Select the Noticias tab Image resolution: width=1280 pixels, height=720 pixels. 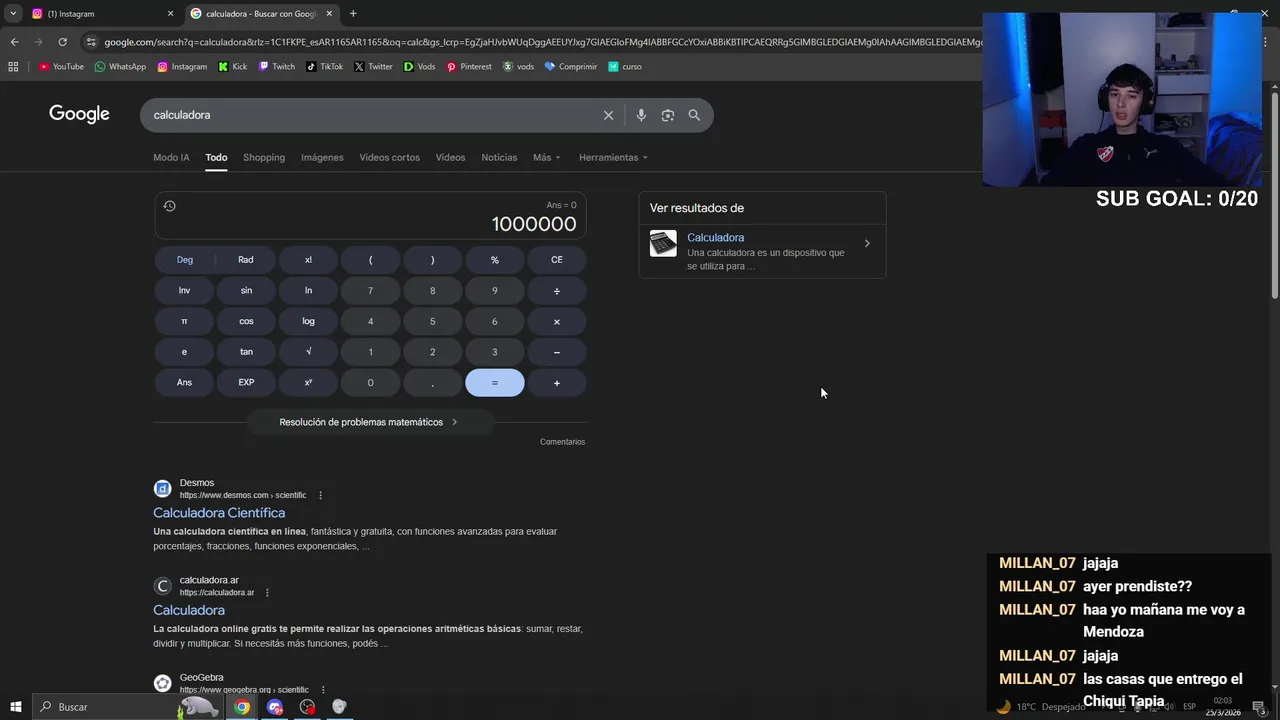[x=499, y=157]
